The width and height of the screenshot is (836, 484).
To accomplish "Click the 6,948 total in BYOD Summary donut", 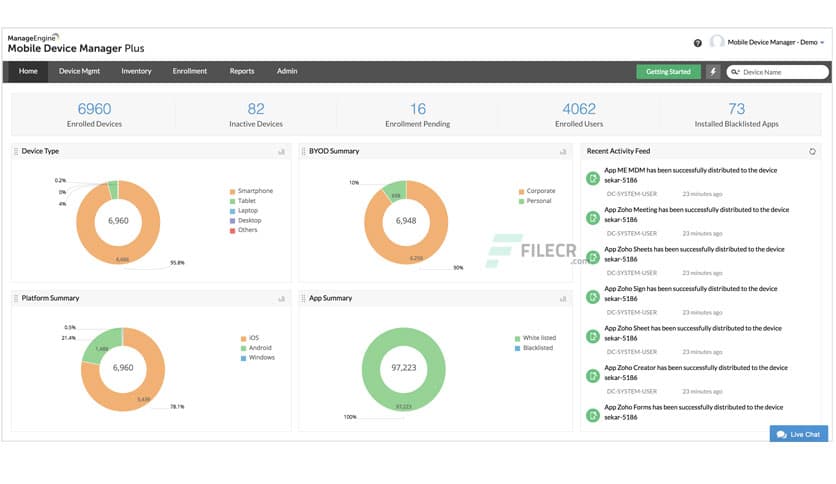I will (406, 221).
